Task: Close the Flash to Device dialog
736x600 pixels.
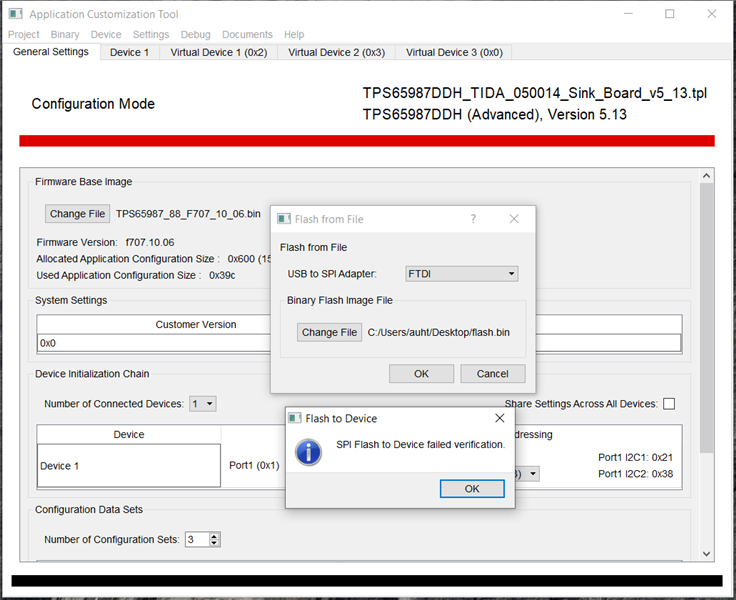Action: coord(500,418)
